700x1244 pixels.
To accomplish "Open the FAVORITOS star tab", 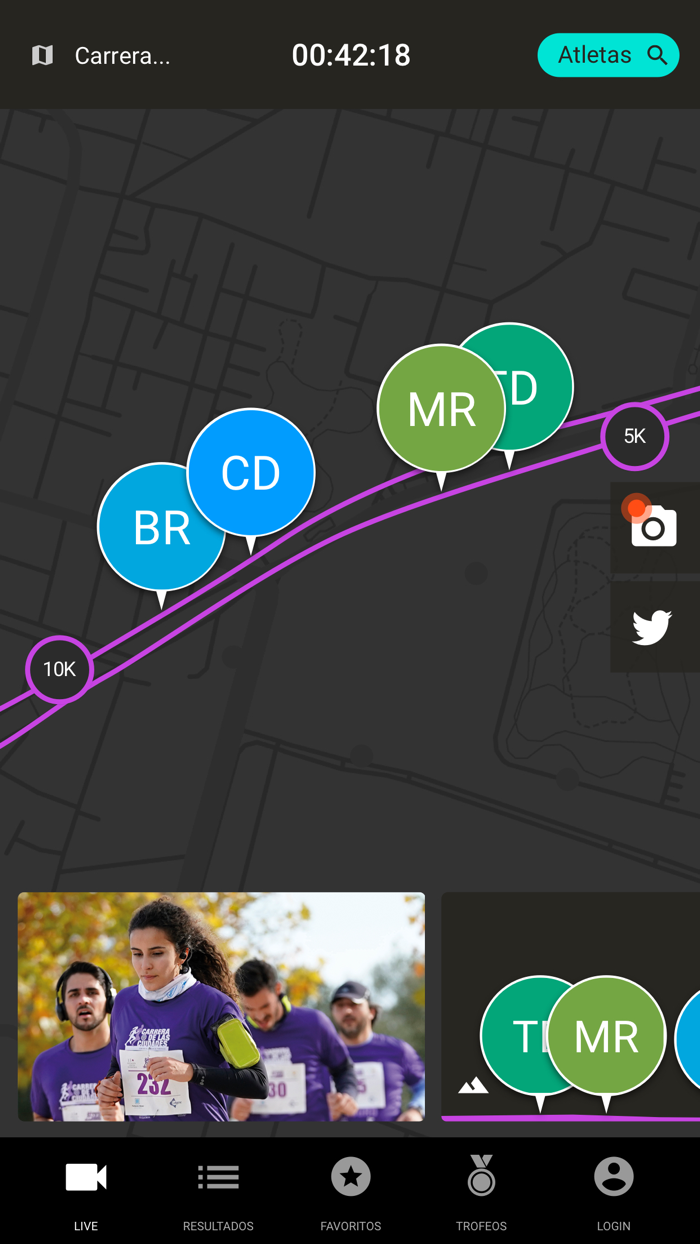I will [x=351, y=1193].
